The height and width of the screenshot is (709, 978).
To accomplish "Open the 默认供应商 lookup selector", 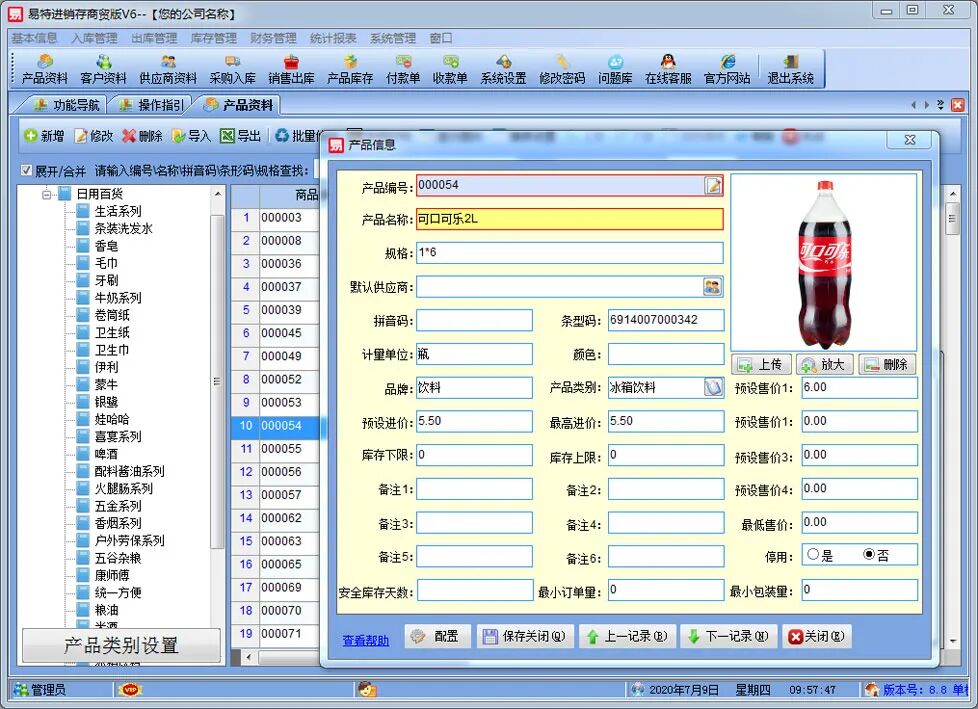I will (x=712, y=287).
